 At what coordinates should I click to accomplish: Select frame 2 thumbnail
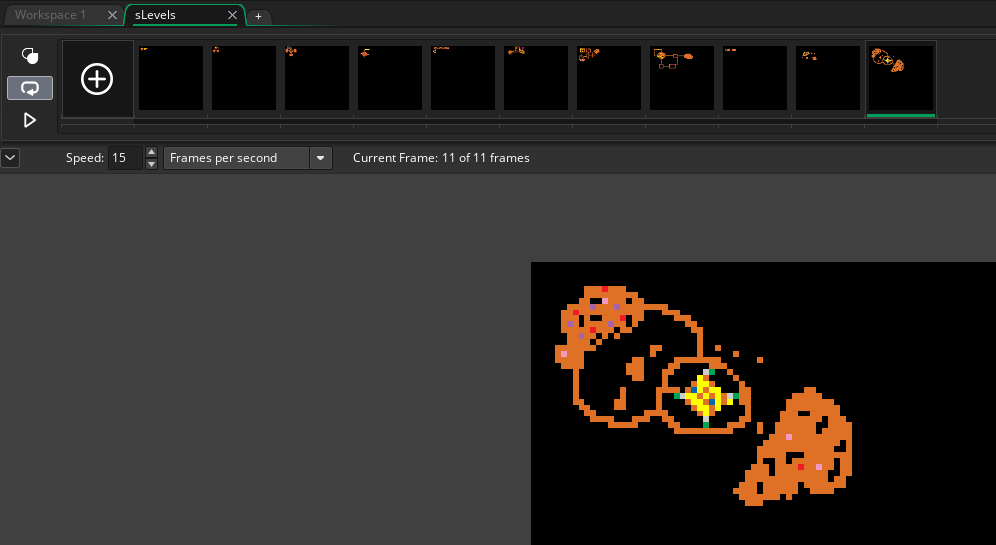[244, 77]
